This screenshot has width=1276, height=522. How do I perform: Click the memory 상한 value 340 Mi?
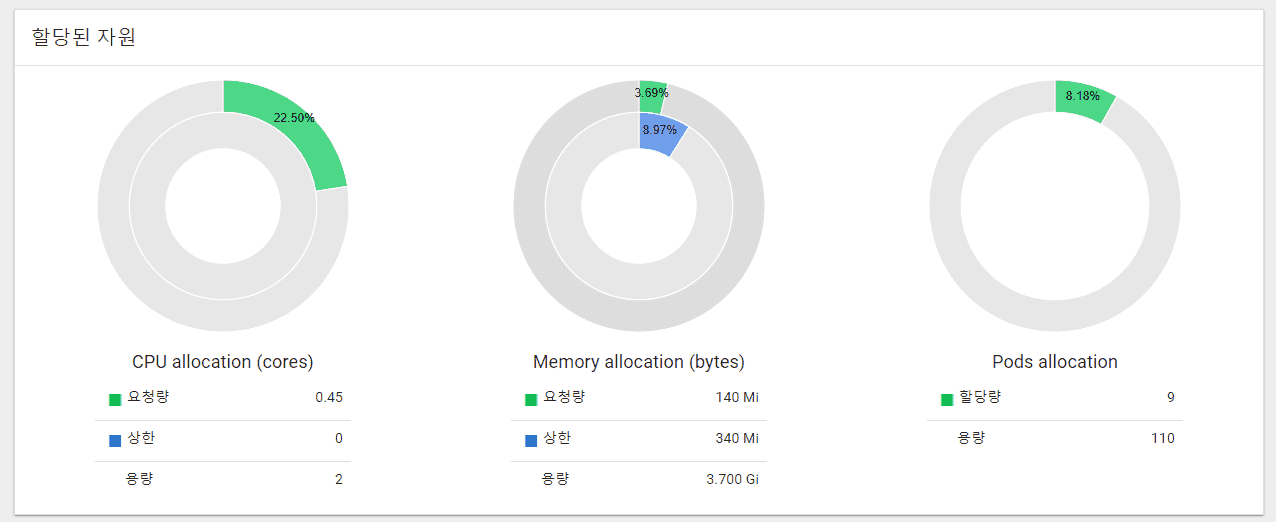737,438
